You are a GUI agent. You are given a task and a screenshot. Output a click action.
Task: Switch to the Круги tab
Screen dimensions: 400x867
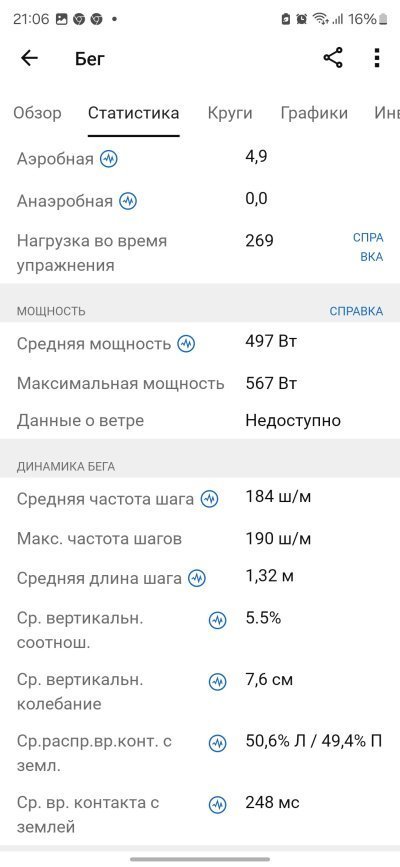coord(230,113)
